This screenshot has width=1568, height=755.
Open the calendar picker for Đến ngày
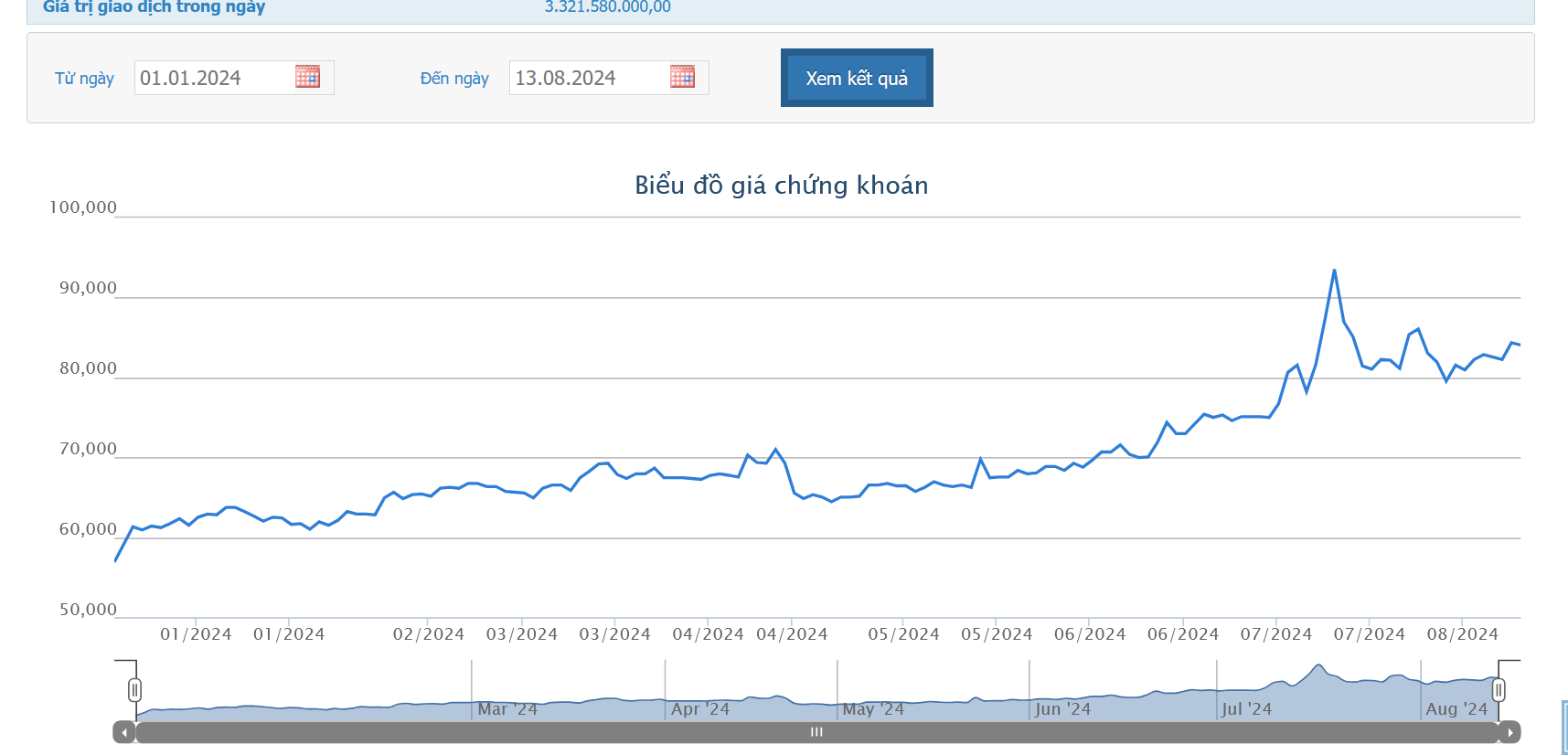(682, 77)
